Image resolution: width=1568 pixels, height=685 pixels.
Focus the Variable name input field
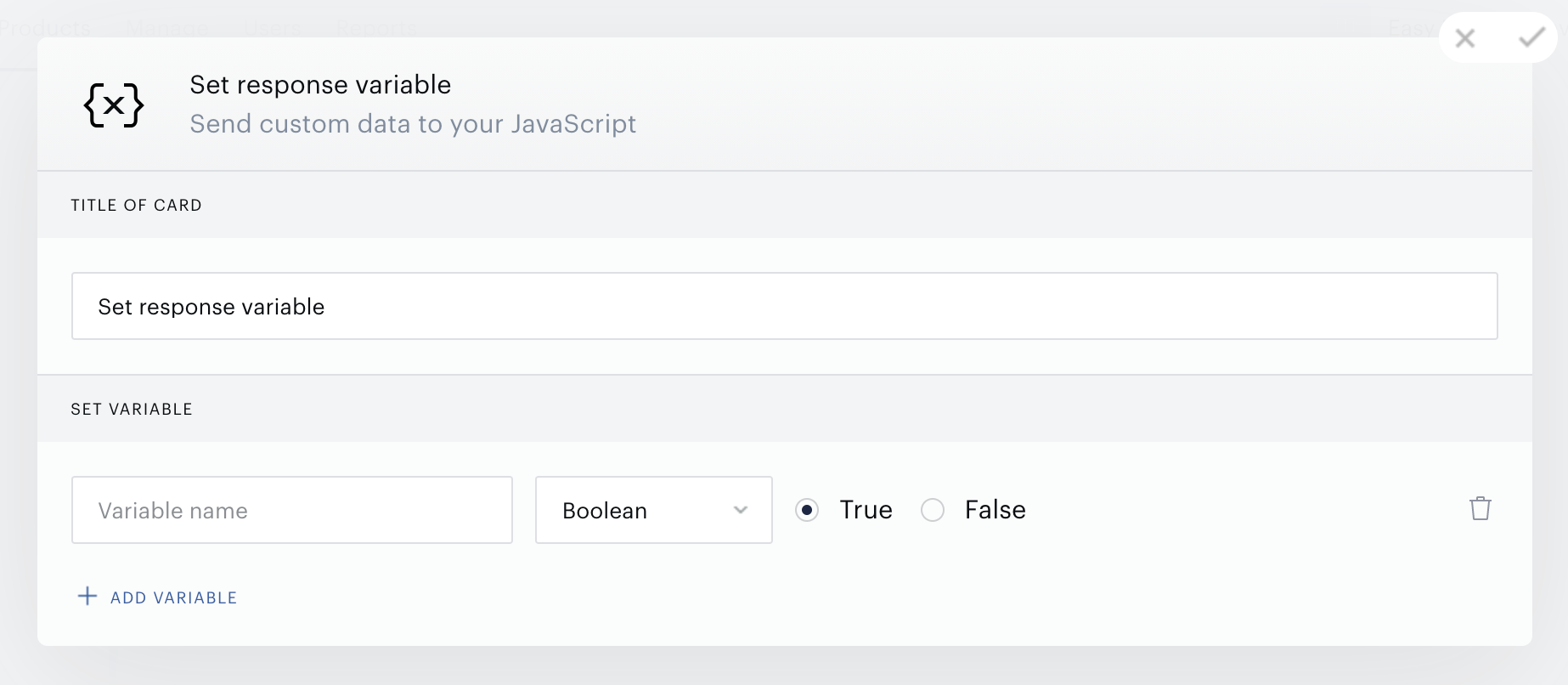[292, 510]
